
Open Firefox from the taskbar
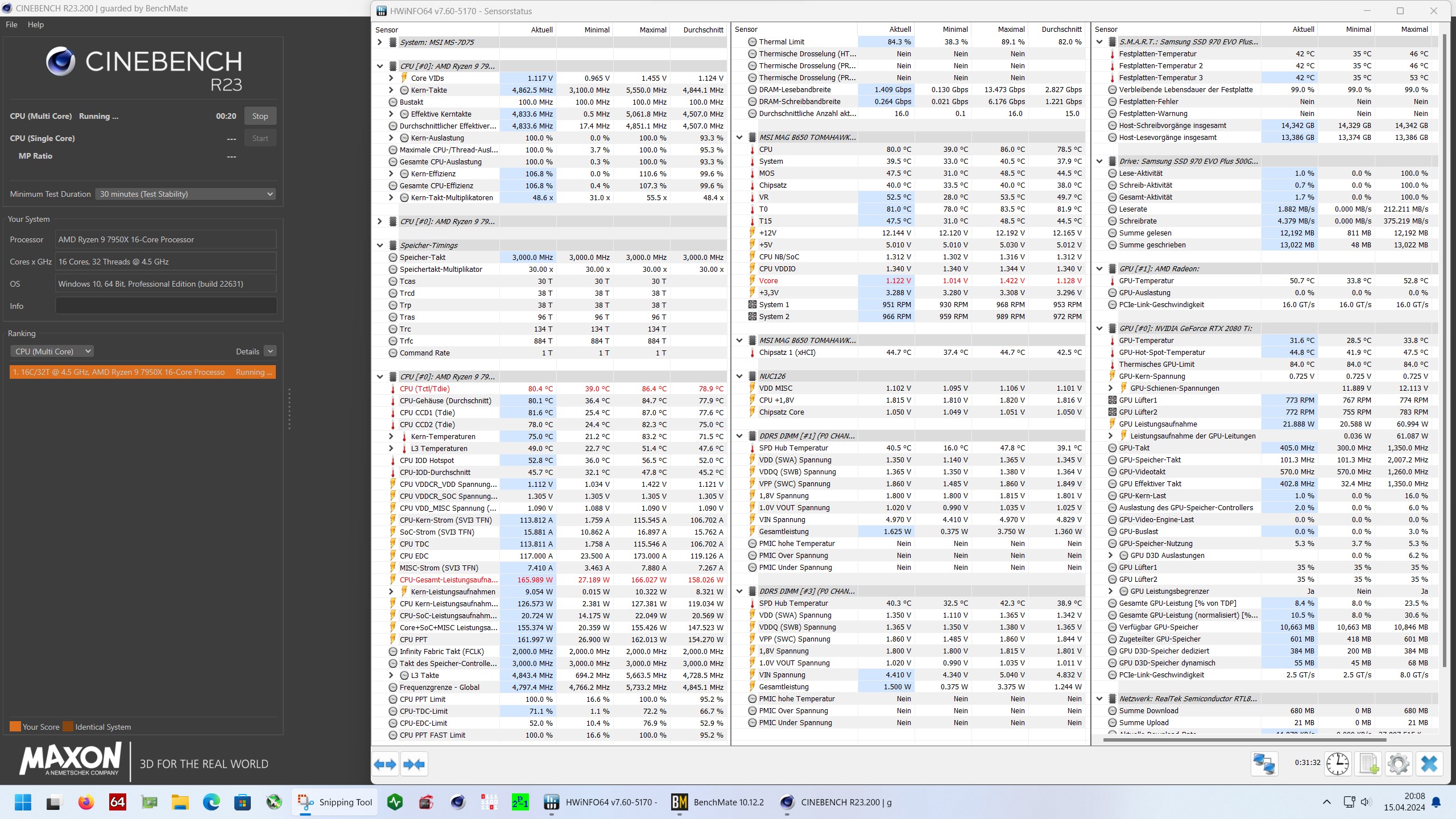point(86,802)
